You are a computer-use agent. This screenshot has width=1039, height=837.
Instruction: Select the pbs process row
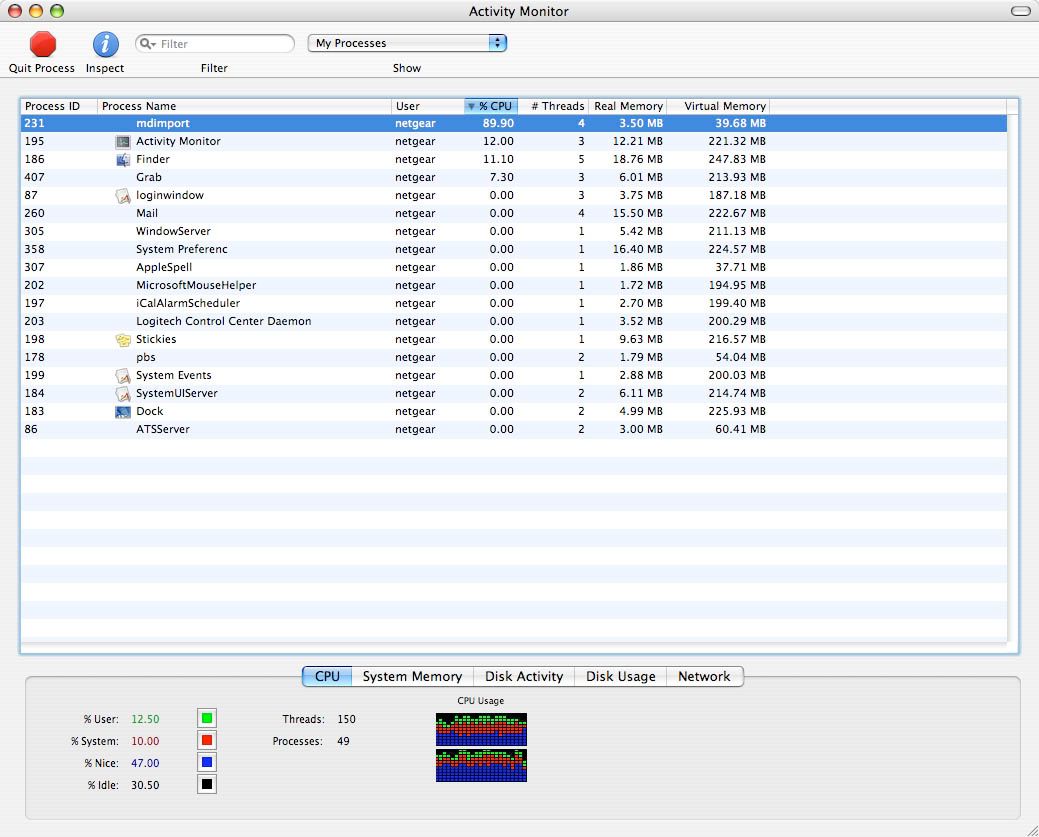[514, 357]
